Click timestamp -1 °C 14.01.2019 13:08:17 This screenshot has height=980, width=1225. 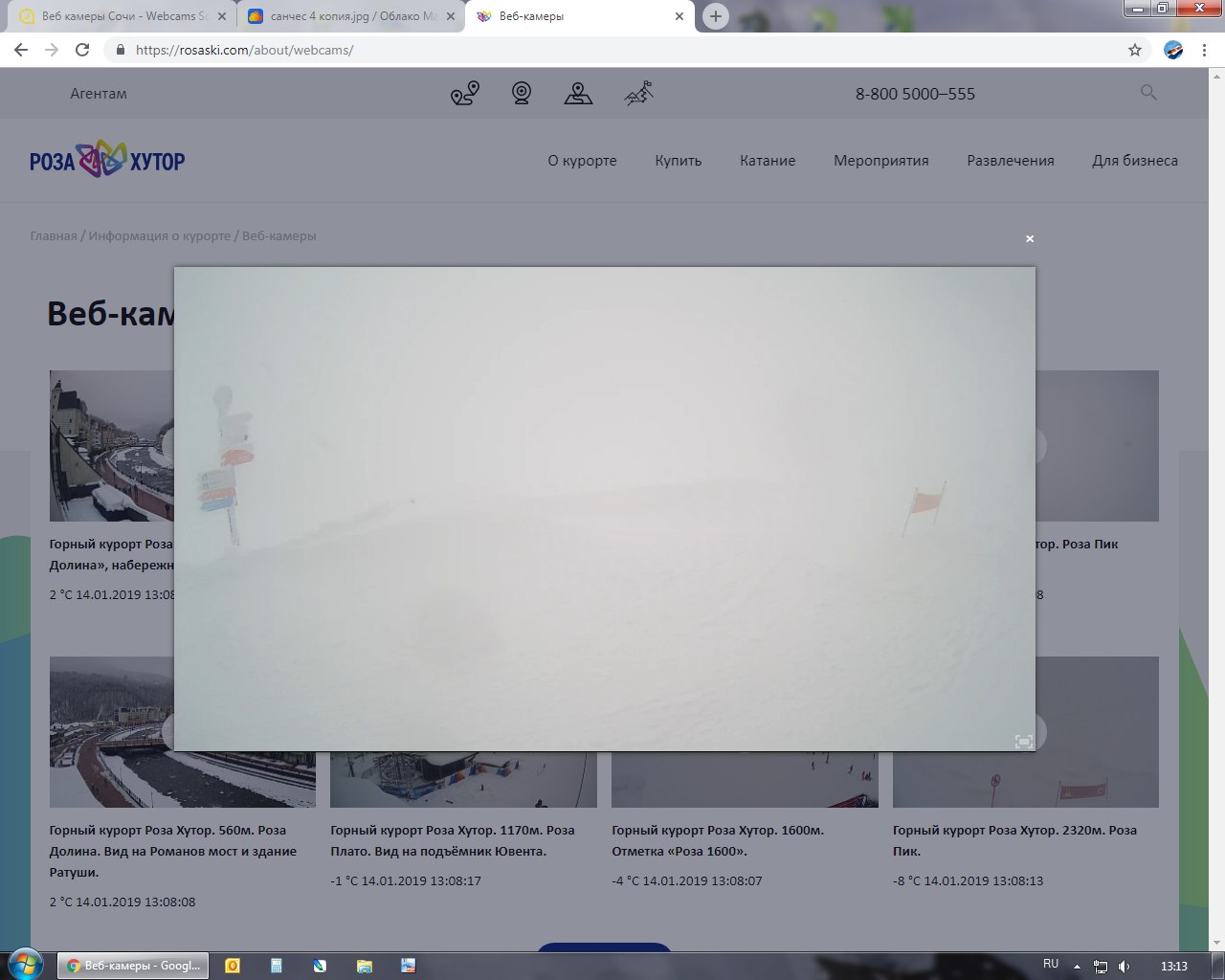(x=406, y=880)
